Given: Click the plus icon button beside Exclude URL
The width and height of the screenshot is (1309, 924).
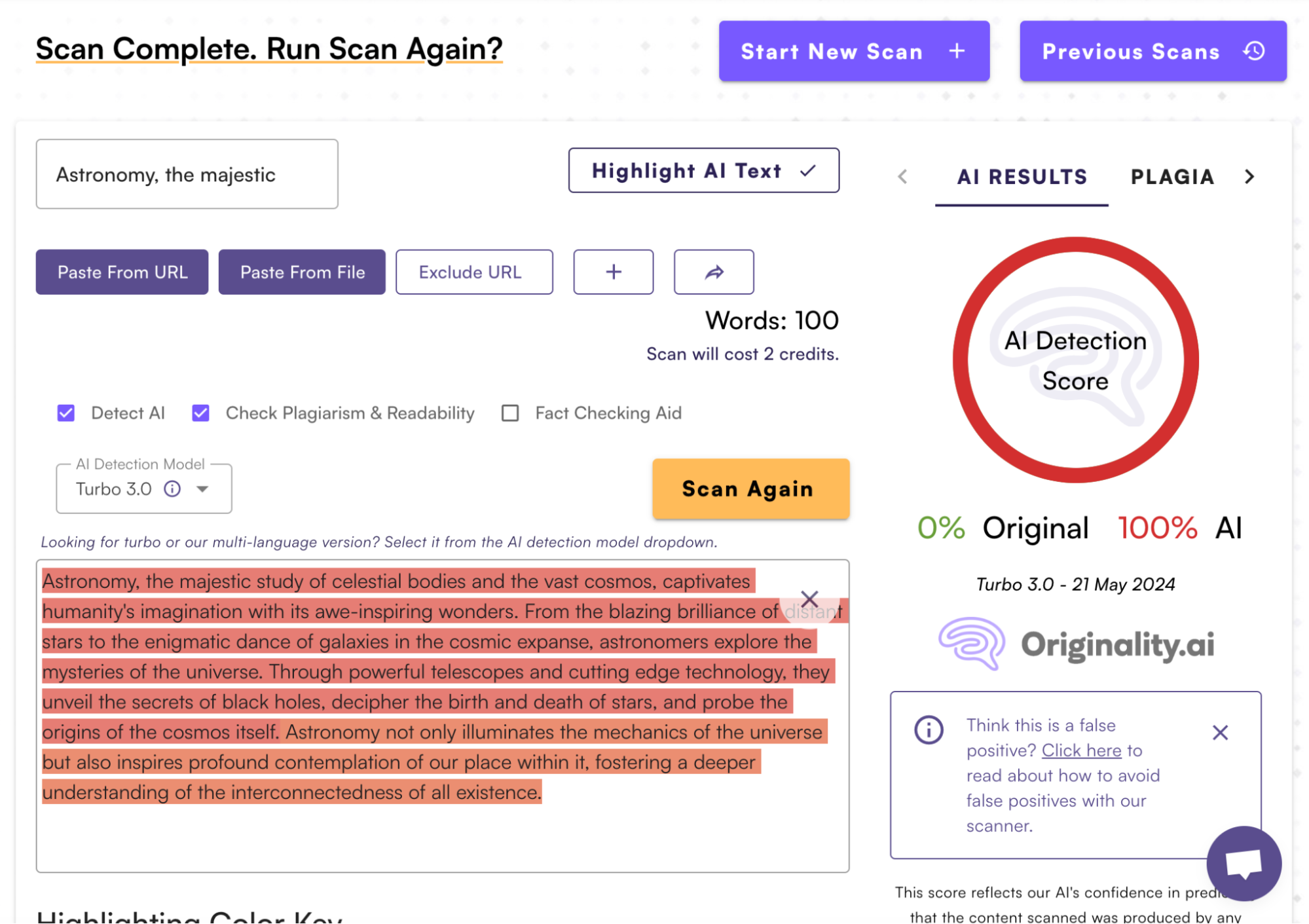Looking at the screenshot, I should coord(613,272).
